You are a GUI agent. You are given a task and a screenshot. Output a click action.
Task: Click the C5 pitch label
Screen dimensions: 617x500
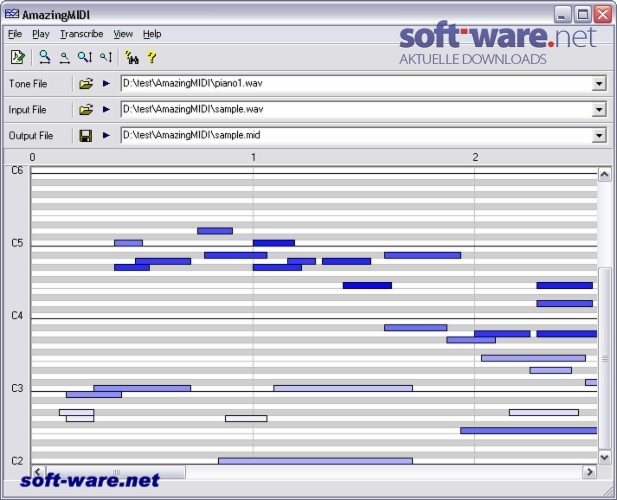17,243
